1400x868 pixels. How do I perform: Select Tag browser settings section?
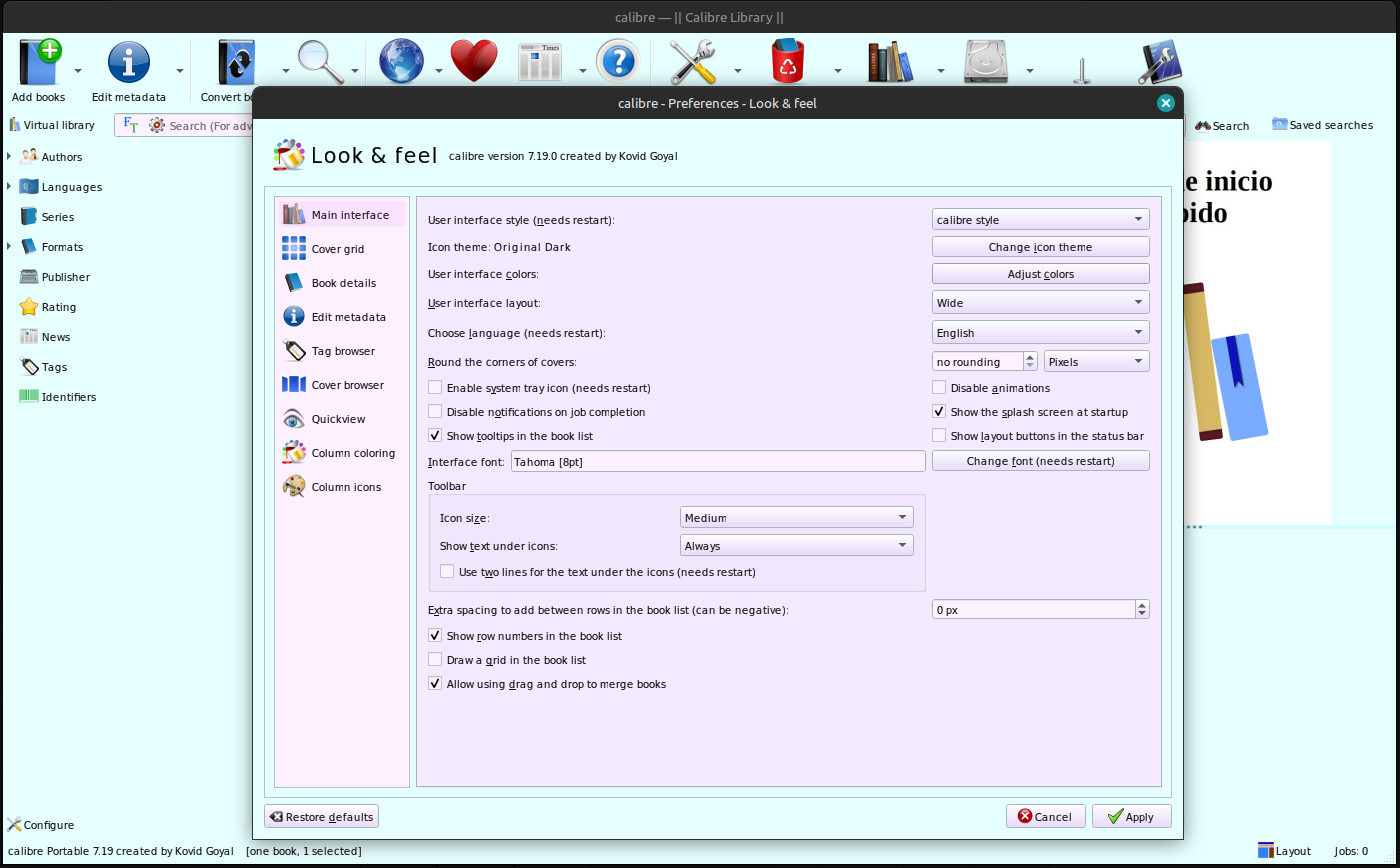pos(340,351)
